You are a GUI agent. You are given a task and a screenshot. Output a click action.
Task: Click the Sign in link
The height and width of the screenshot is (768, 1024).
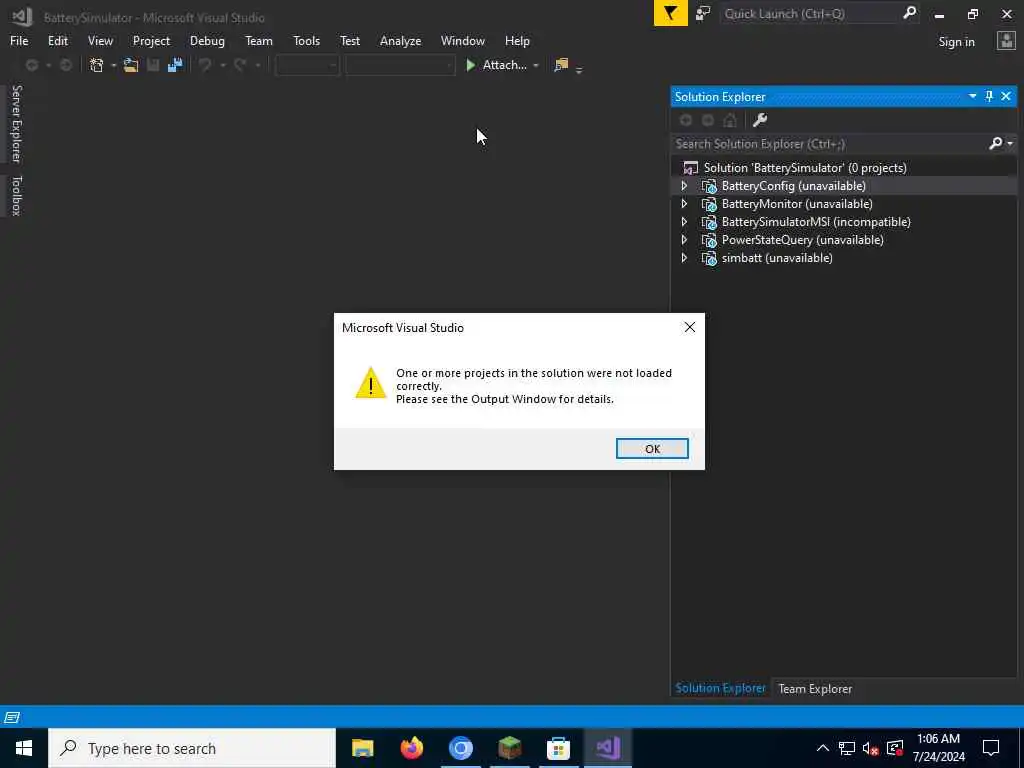pyautogui.click(x=956, y=42)
